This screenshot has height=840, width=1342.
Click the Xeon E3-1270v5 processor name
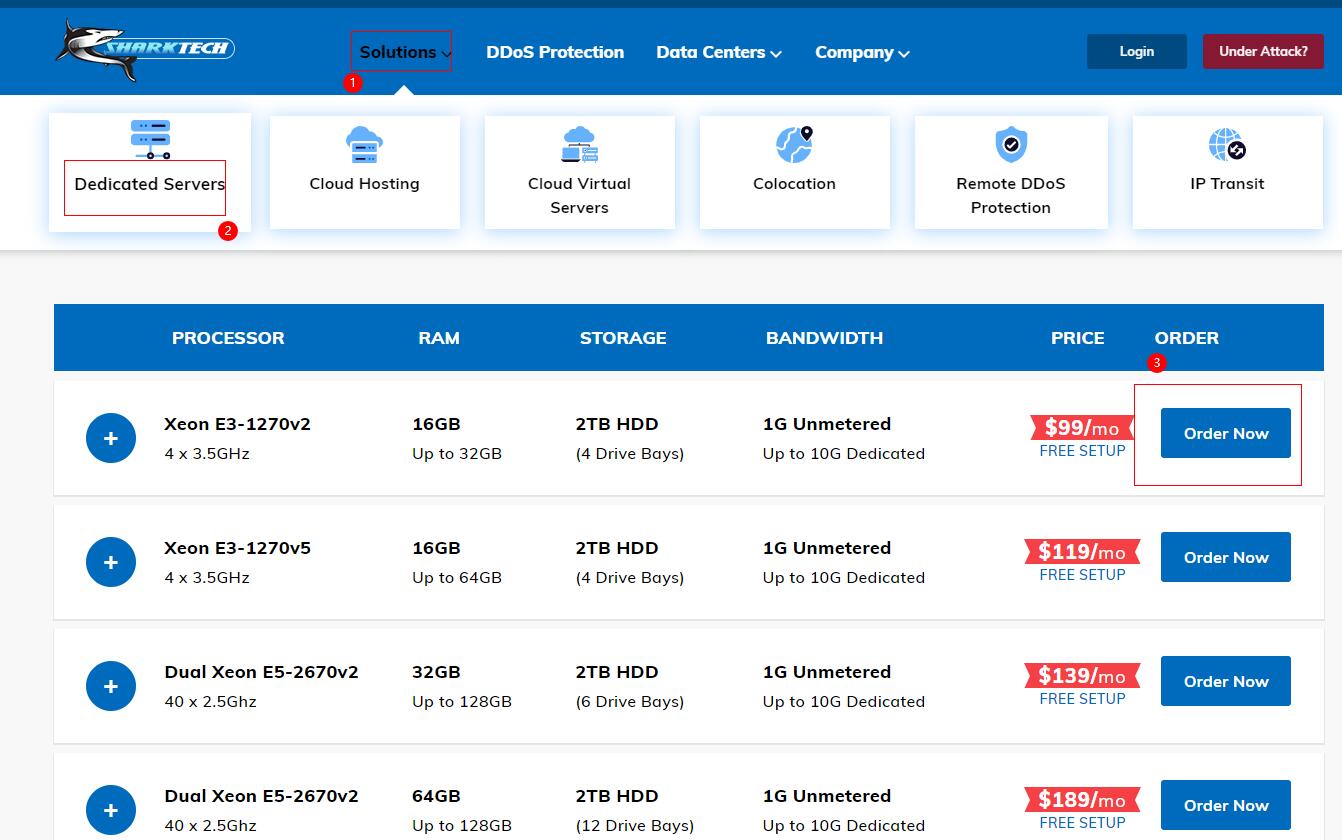[x=238, y=548]
